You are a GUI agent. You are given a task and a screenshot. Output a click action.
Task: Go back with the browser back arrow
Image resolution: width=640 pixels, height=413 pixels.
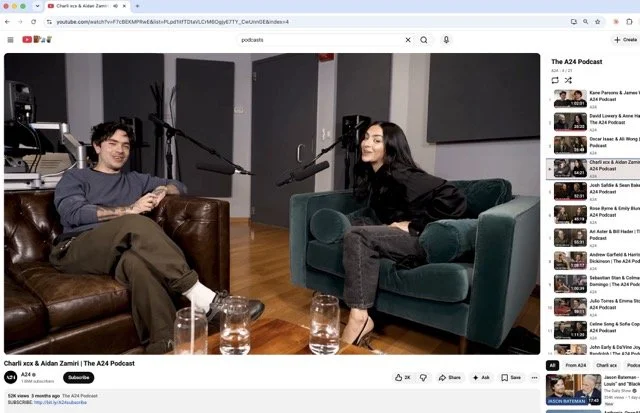coord(7,22)
